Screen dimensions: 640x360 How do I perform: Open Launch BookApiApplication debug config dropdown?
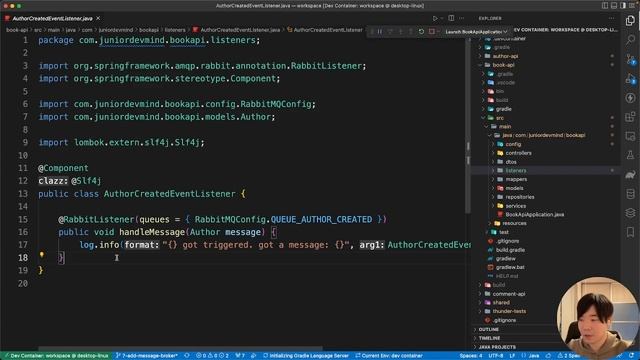coord(476,31)
